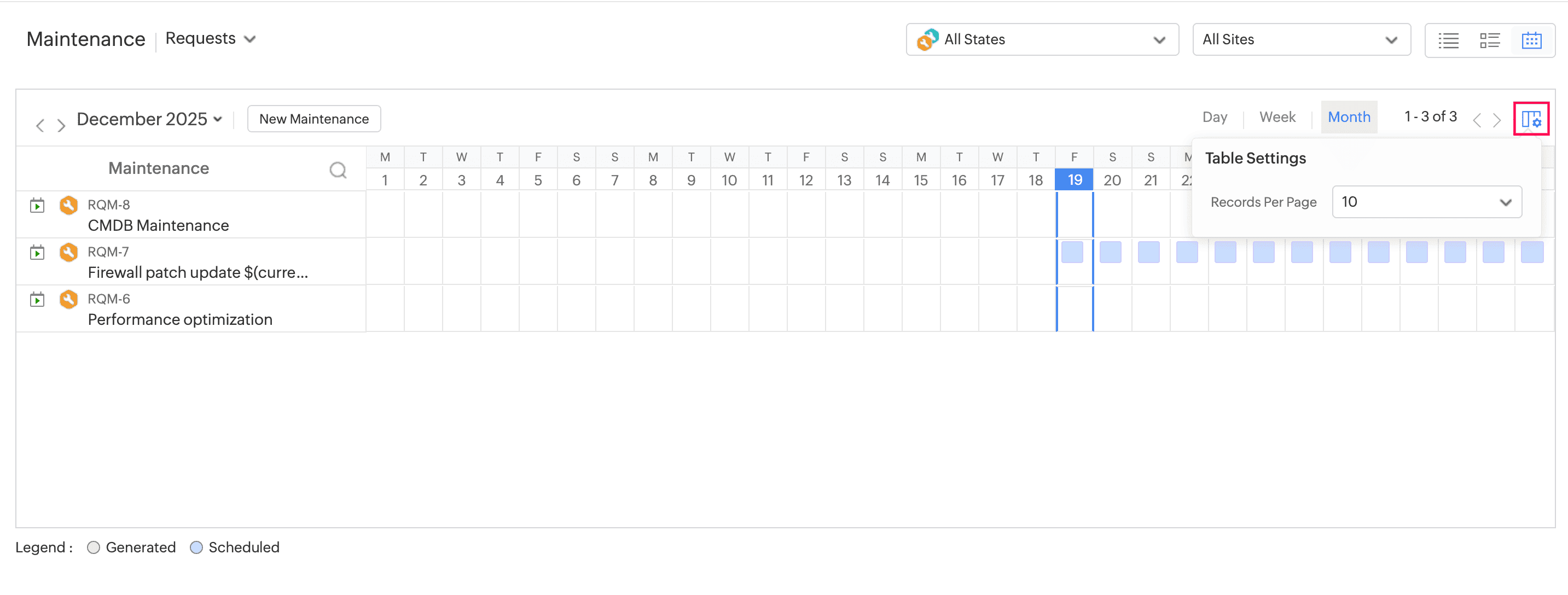The width and height of the screenshot is (1568, 595).
Task: Click the Generated legend color swatch
Action: coord(93,547)
